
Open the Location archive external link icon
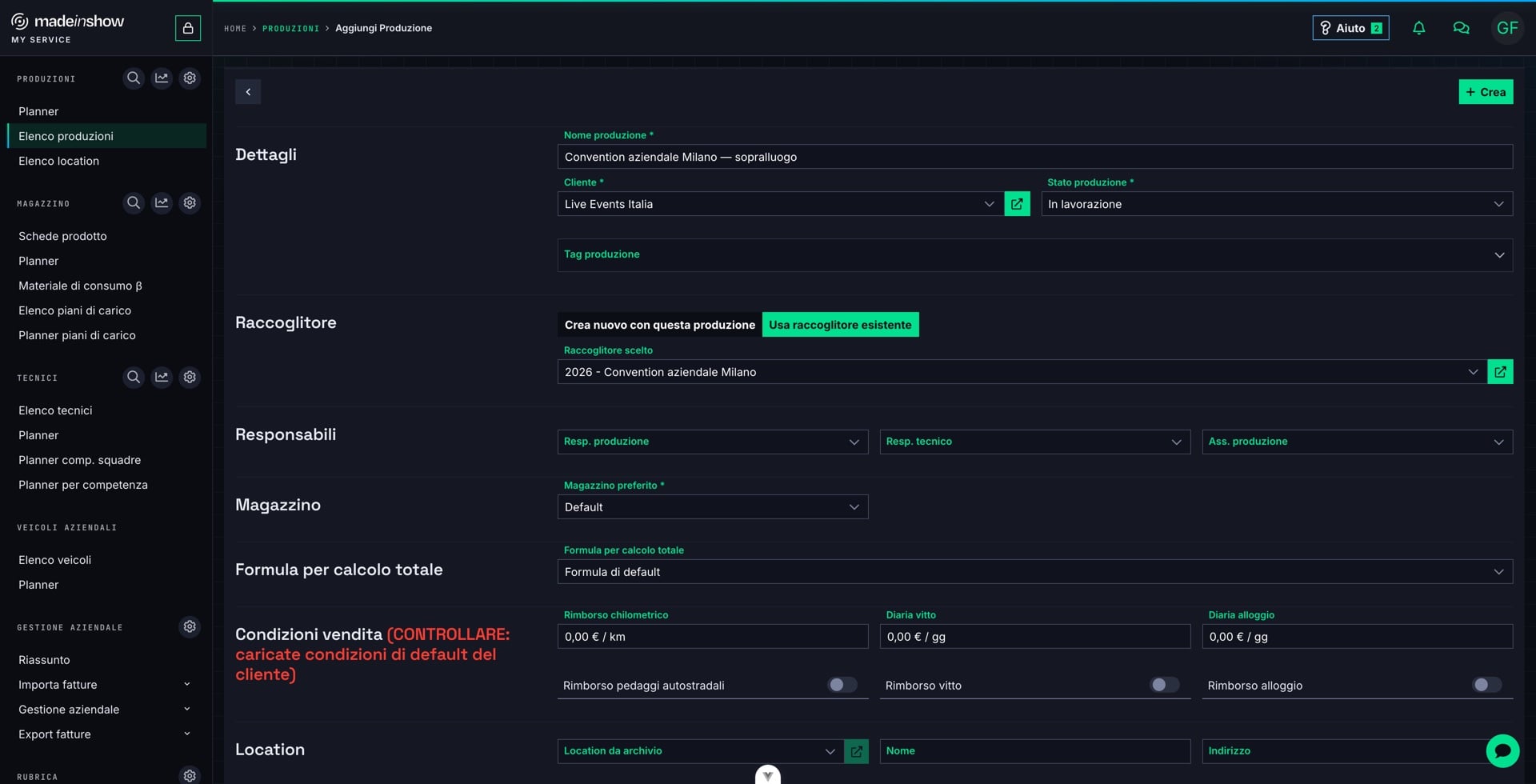856,751
